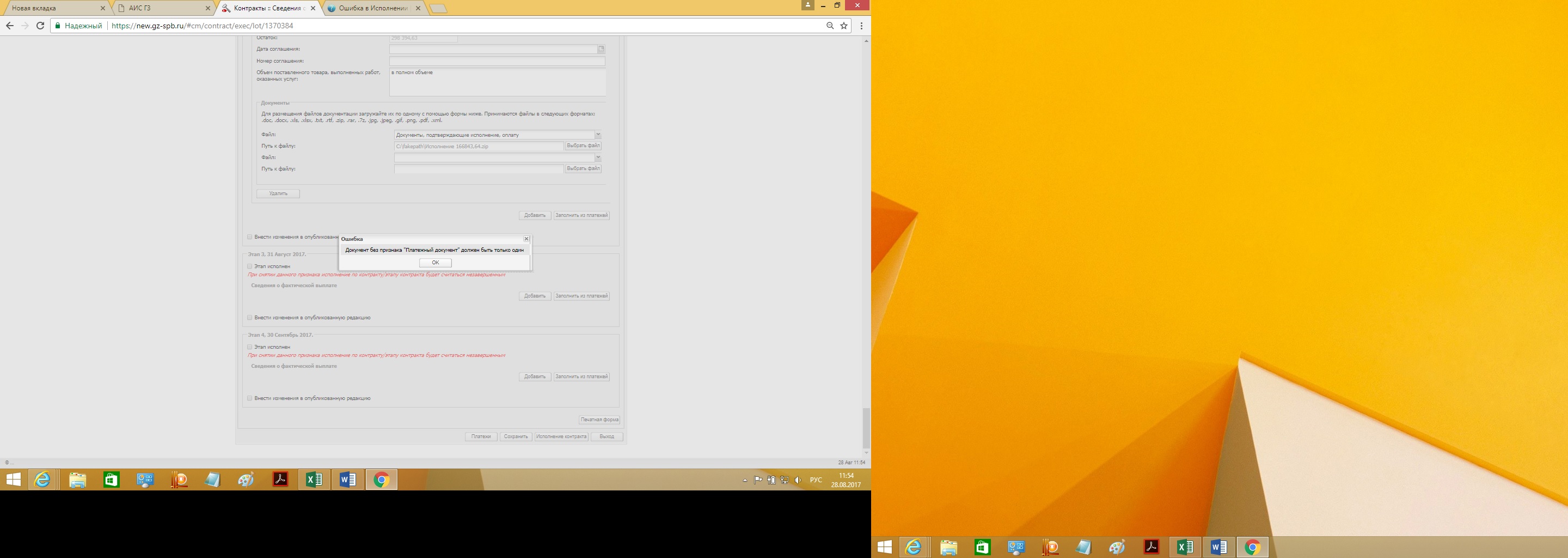This screenshot has height=558, width=1568.
Task: Launch Internet Explorer from the left taskbar
Action: [x=42, y=480]
